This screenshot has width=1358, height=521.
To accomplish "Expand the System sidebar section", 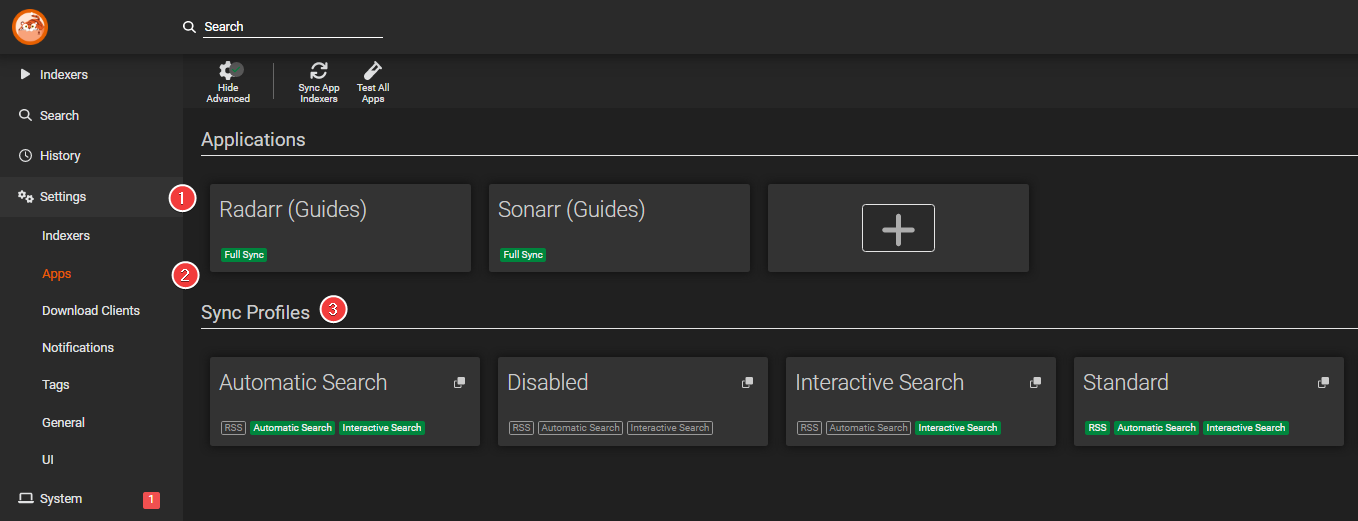I will (60, 499).
